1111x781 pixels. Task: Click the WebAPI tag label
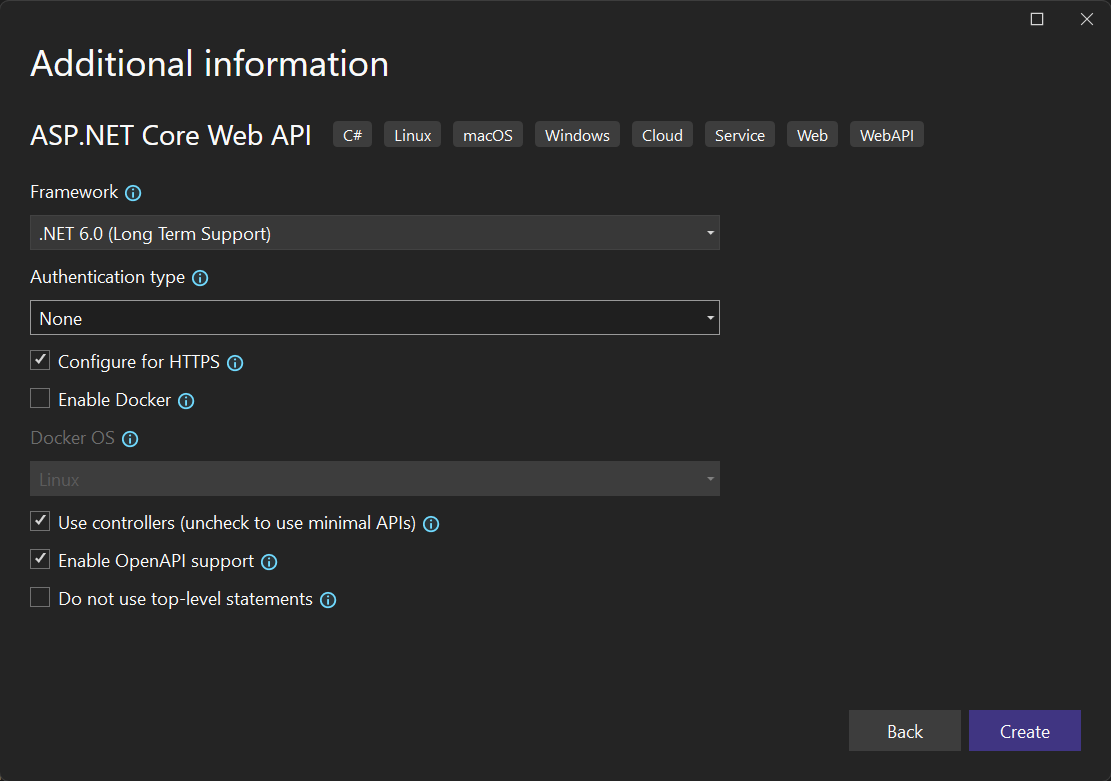point(886,135)
